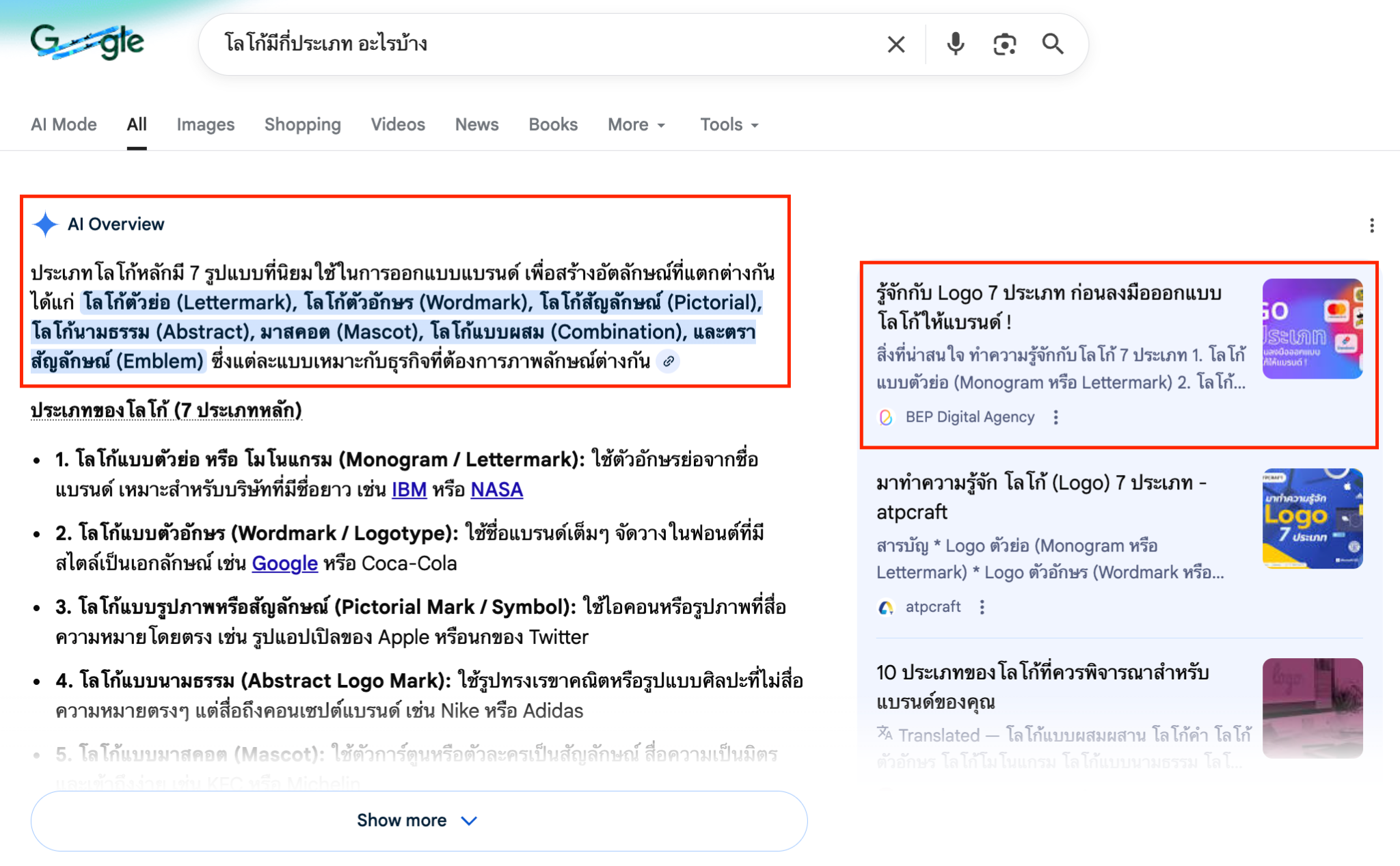
Task: Click the search magnifier icon
Action: [x=1053, y=43]
